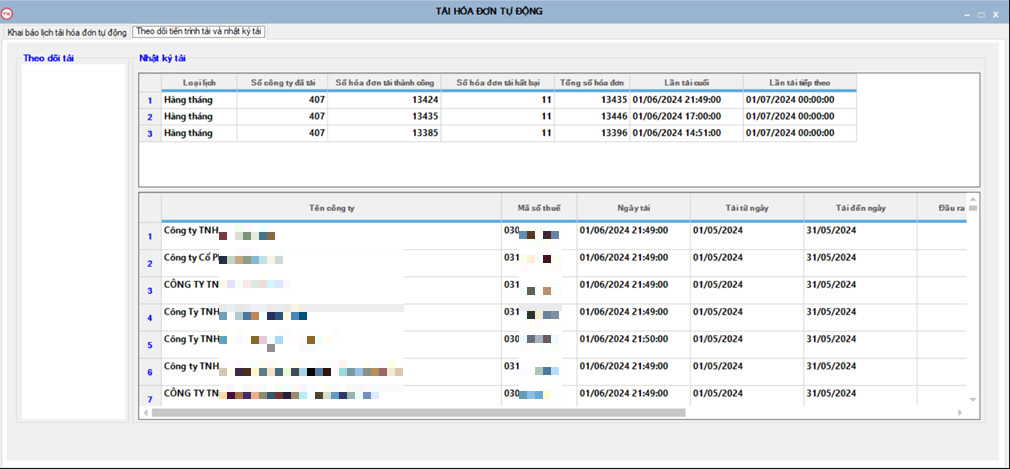Click the 'Loại lịch' column header
Screen dimensions: 1010x469
tap(198, 82)
